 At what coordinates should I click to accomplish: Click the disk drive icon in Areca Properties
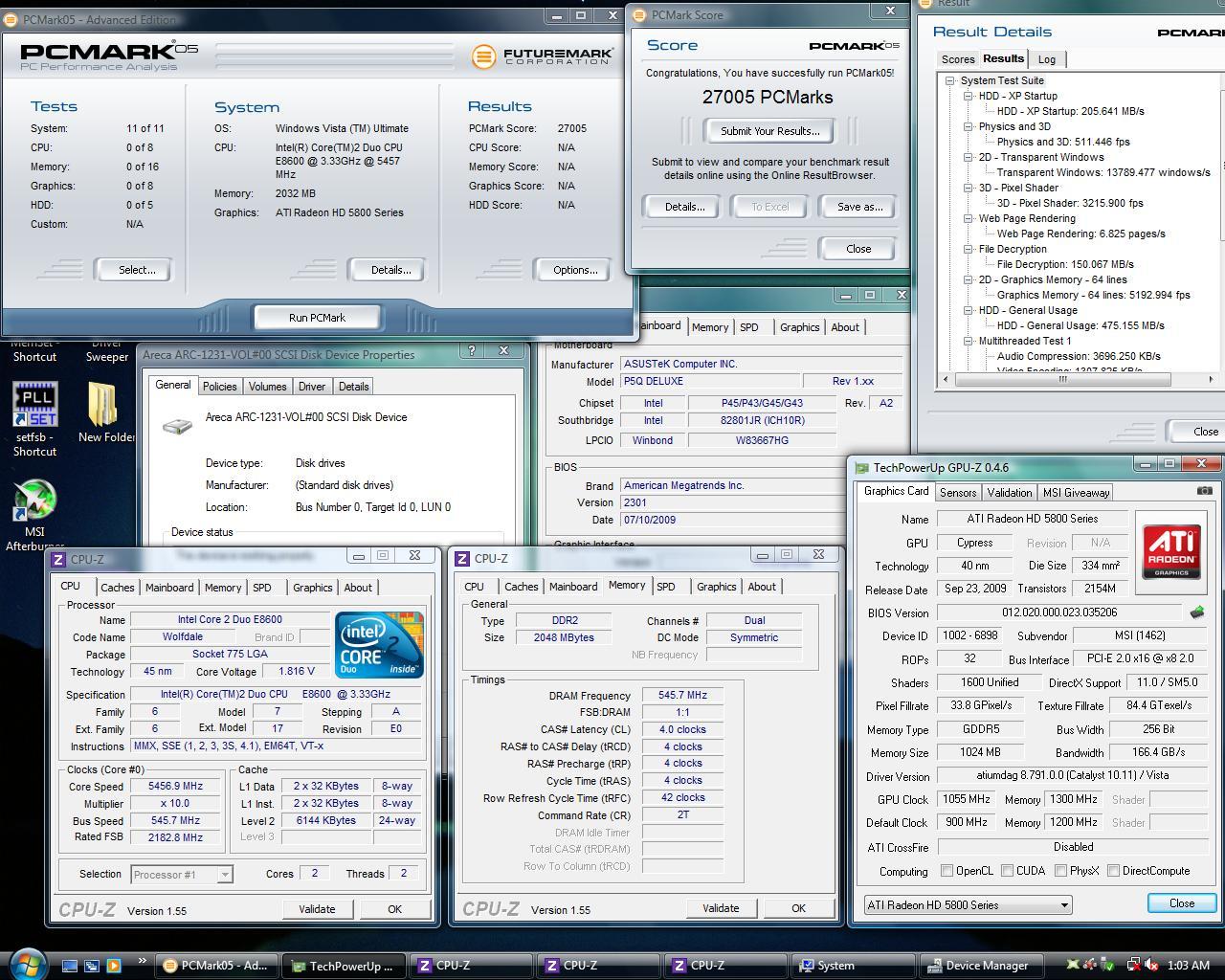[177, 426]
